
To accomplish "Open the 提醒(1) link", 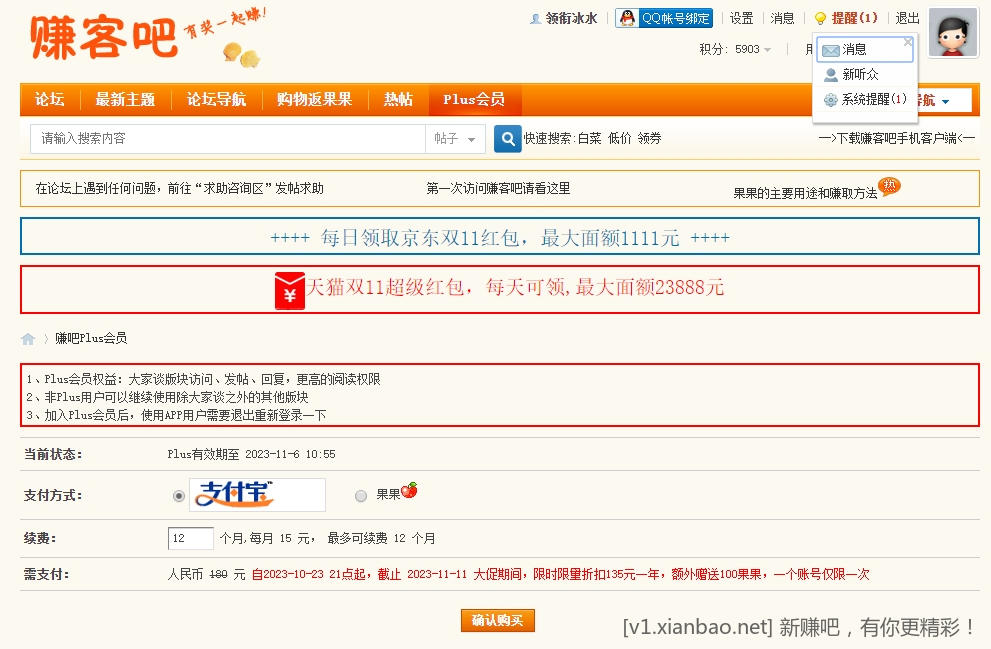I will coord(854,18).
